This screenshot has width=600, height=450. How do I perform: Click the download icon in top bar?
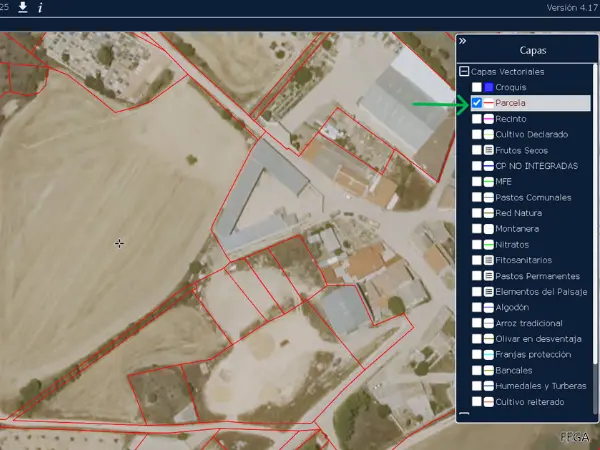pos(22,7)
